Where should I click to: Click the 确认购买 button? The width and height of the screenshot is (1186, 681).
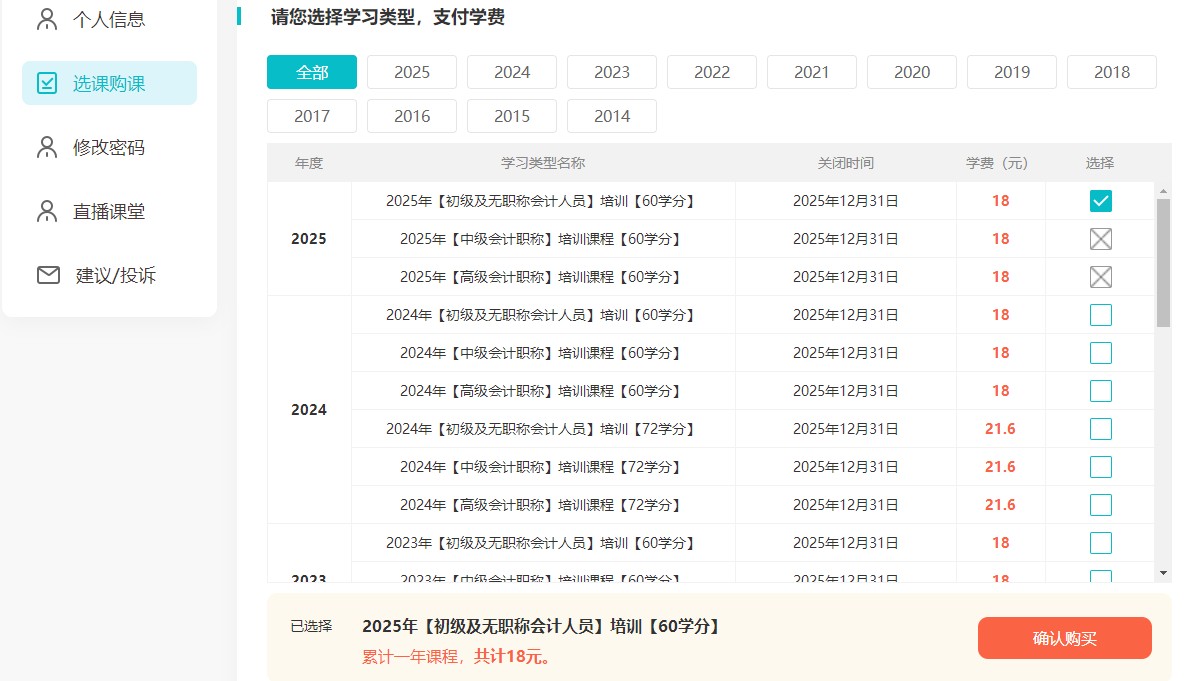click(x=1064, y=638)
